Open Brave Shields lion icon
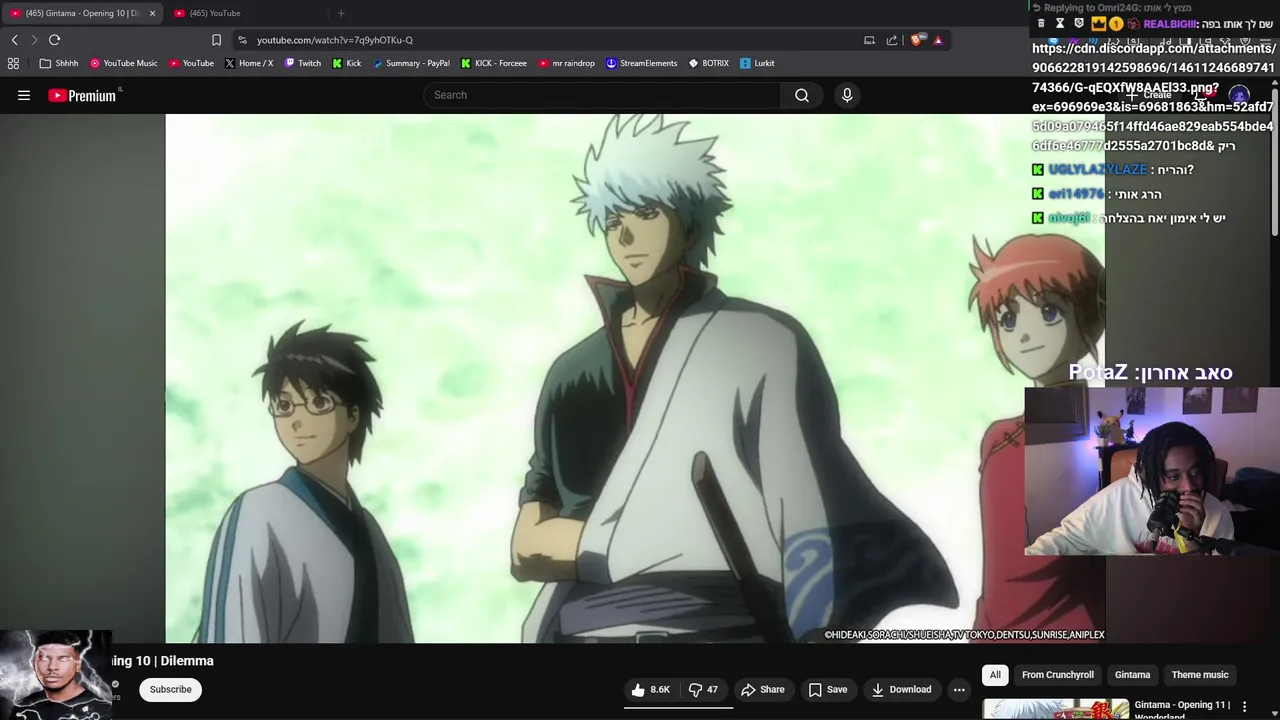 point(916,40)
